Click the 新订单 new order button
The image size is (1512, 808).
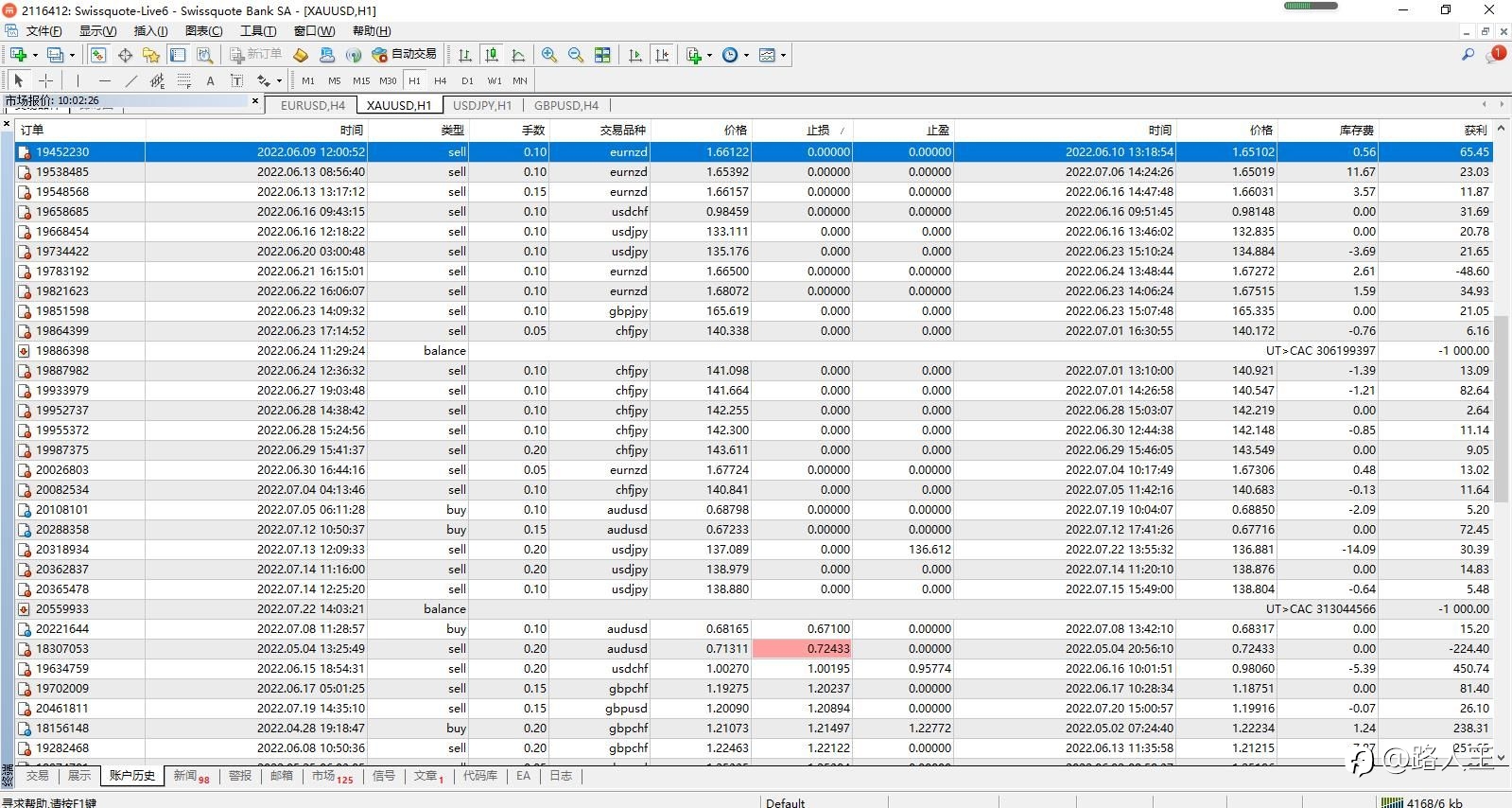click(256, 55)
